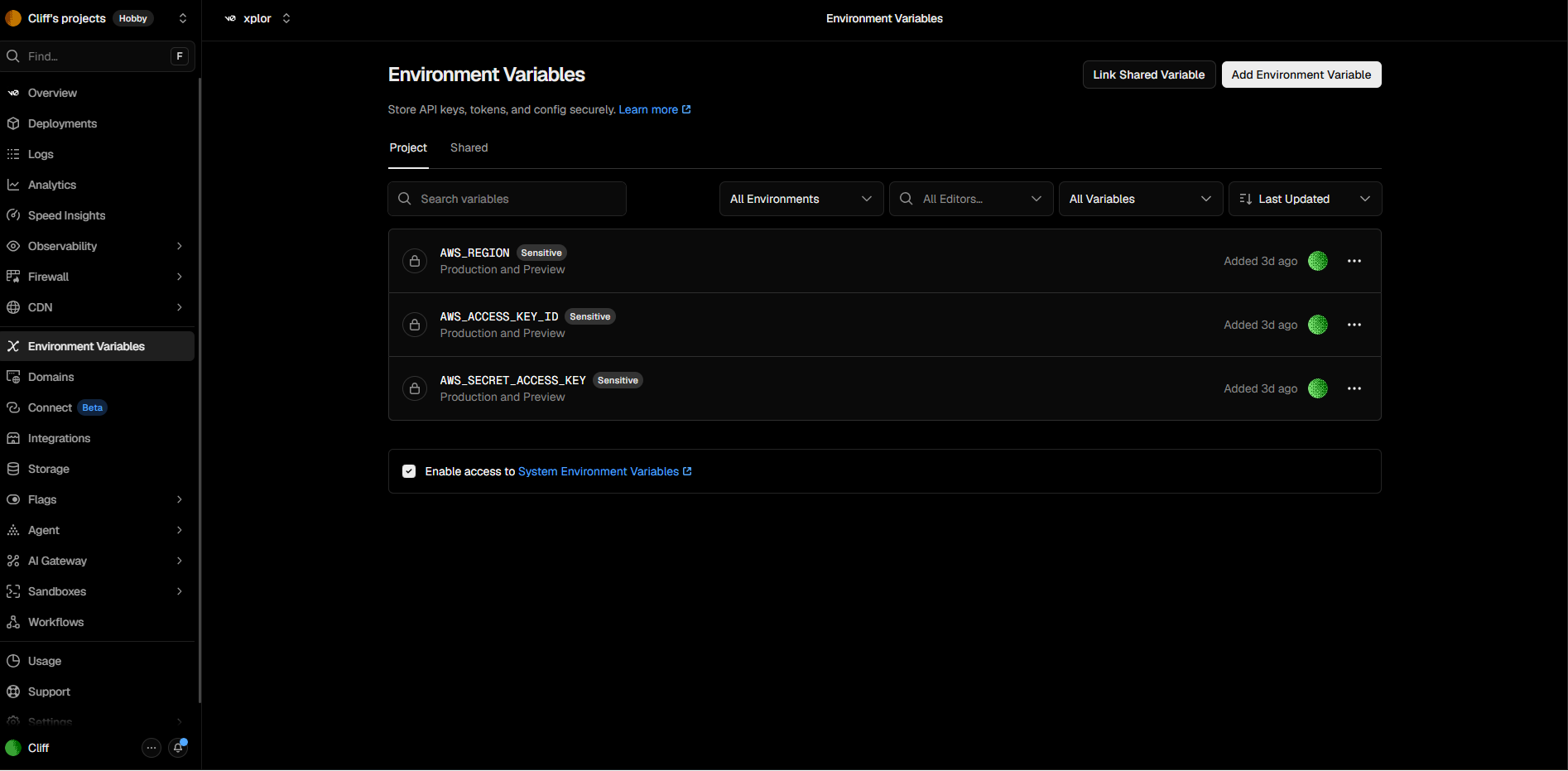Click the Usage pie chart icon
Image resolution: width=1568 pixels, height=771 pixels.
[13, 661]
